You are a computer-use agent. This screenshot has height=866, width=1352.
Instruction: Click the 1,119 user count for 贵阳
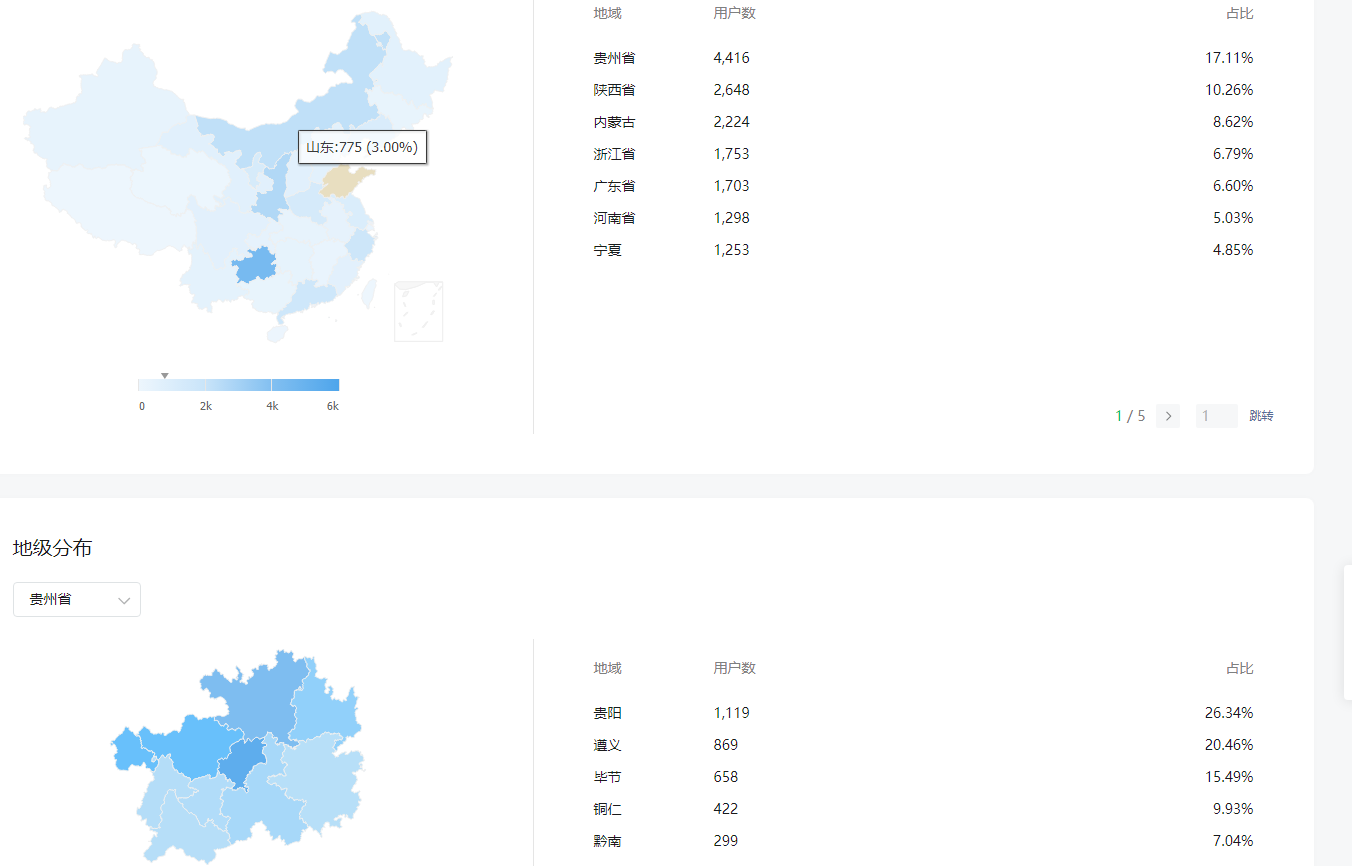[732, 713]
